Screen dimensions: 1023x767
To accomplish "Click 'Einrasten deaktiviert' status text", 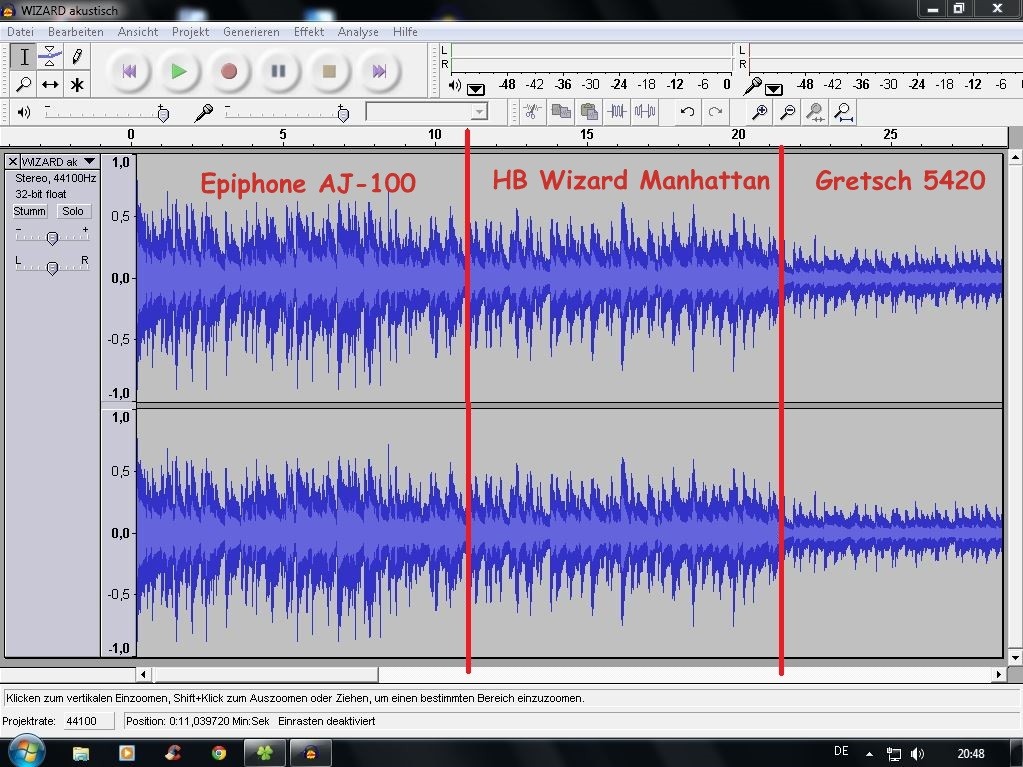I will (326, 721).
